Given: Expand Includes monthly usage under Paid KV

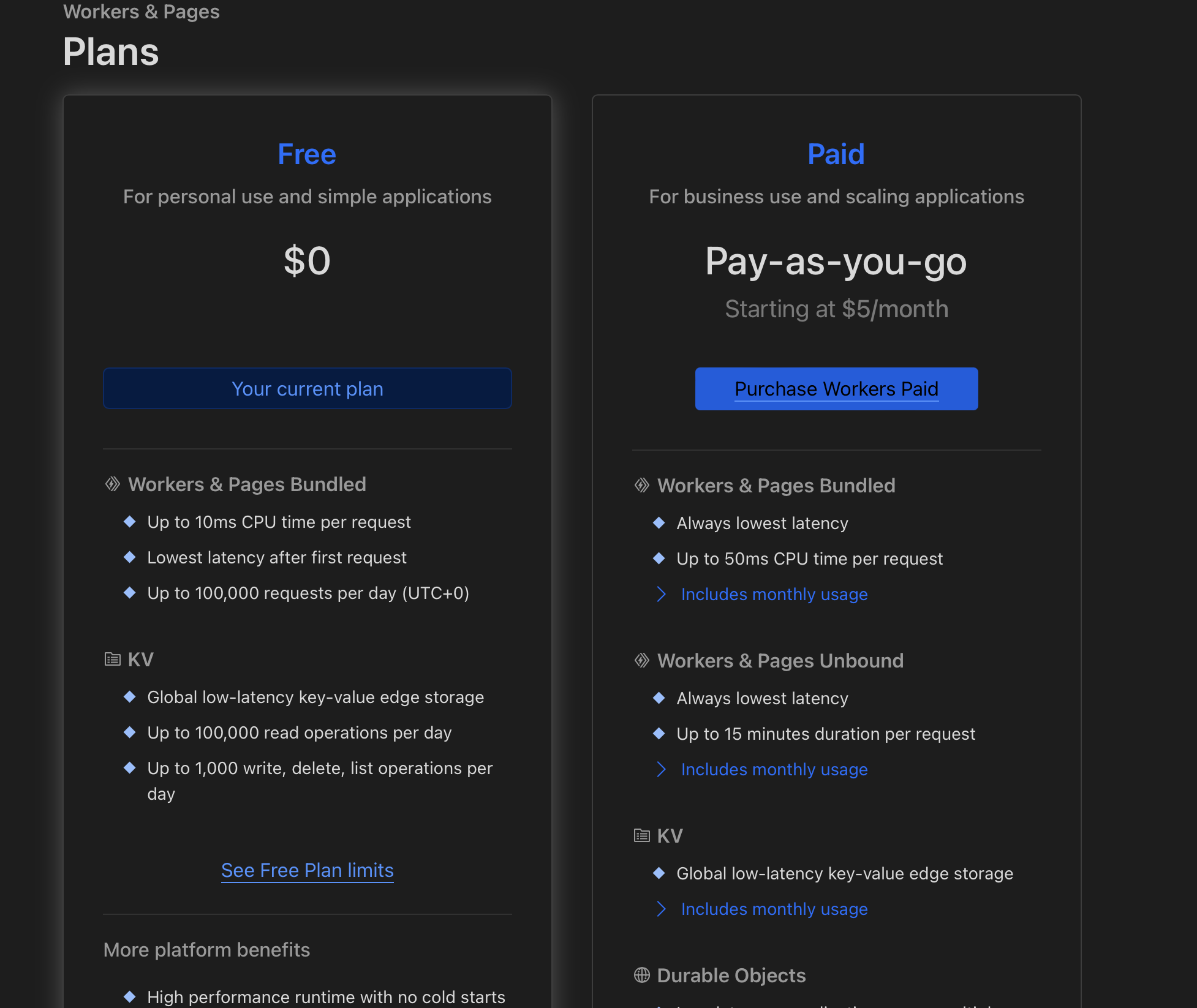Looking at the screenshot, I should (x=774, y=909).
